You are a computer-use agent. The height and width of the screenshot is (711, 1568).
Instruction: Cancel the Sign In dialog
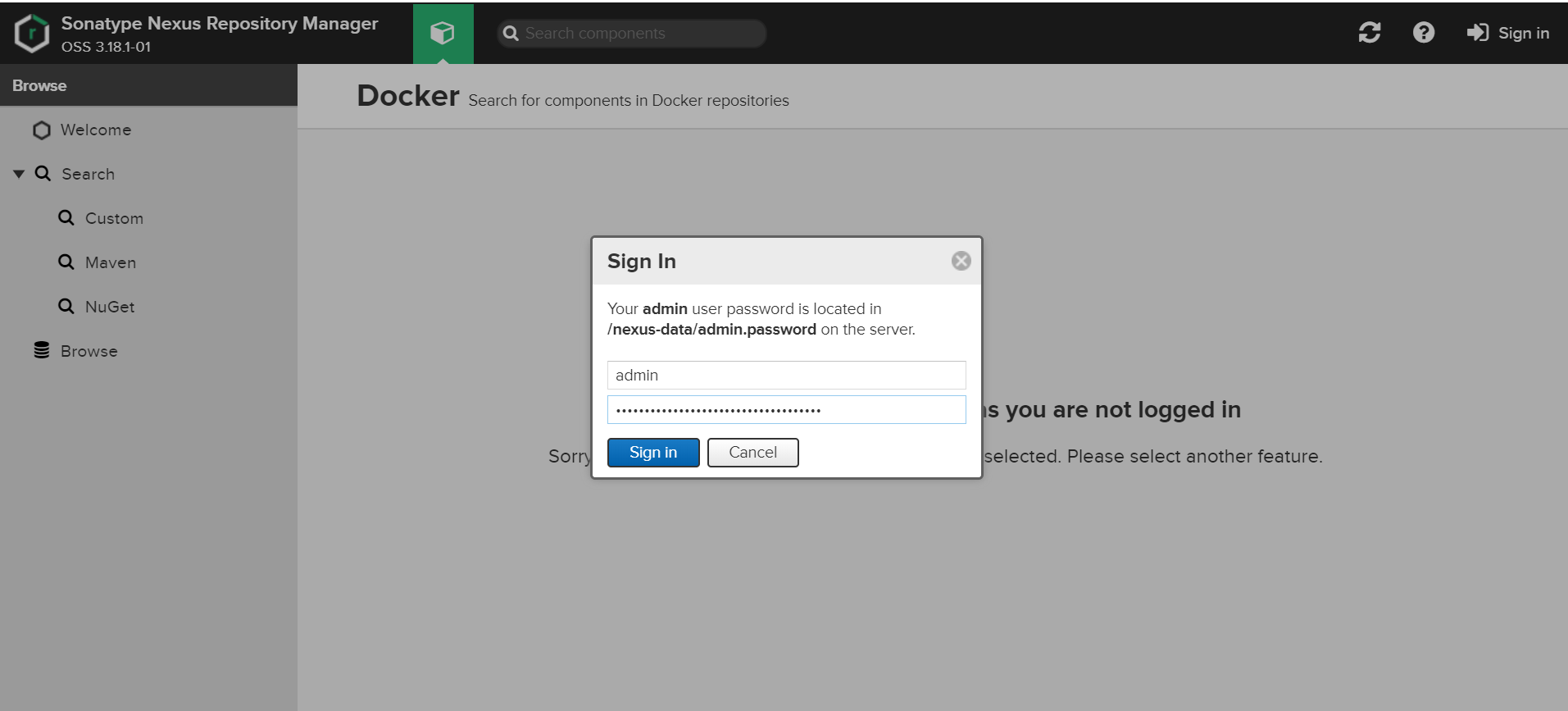tap(753, 453)
